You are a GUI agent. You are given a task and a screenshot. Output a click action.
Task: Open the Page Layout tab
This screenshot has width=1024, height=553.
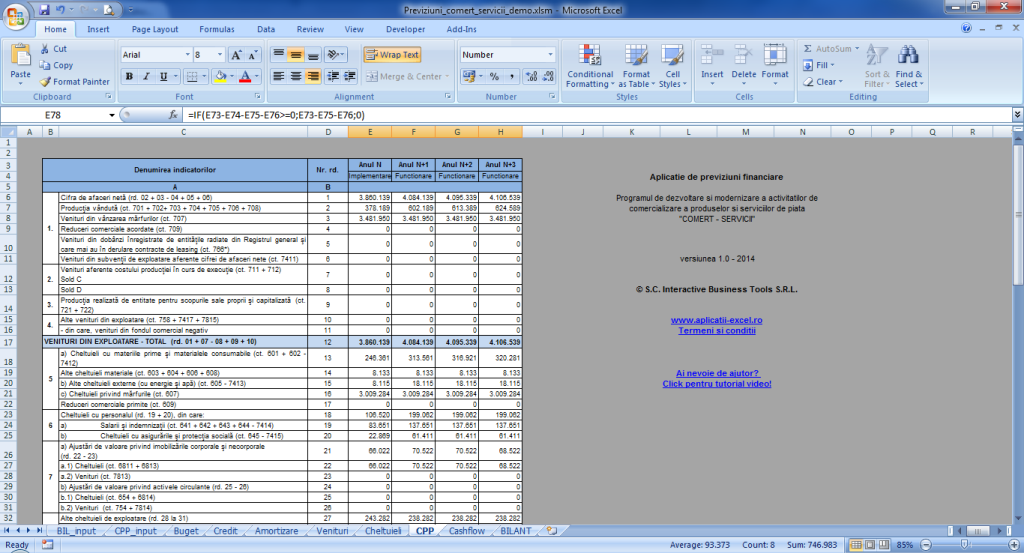click(155, 29)
